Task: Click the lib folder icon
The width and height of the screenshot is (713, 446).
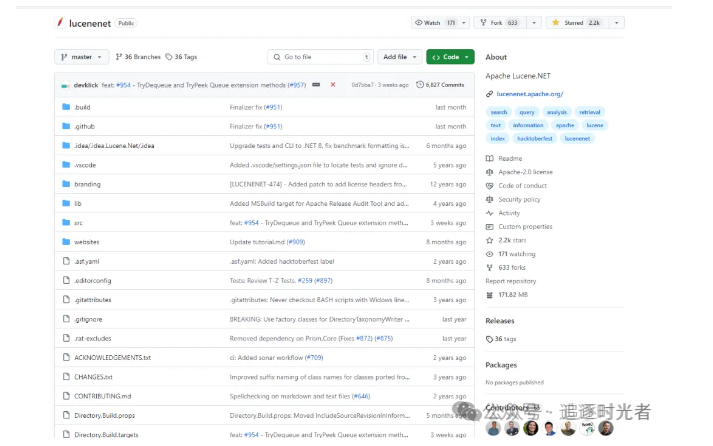Action: click(x=66, y=203)
